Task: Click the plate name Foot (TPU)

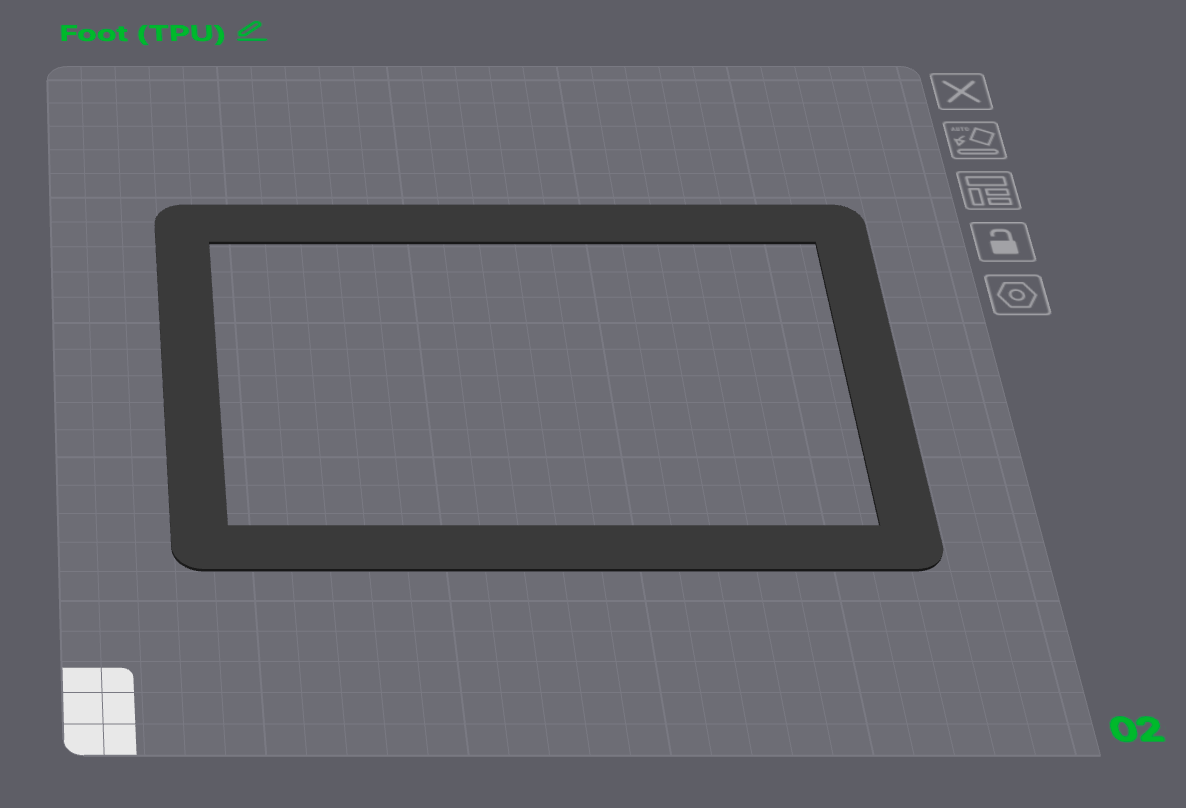Action: coord(142,33)
